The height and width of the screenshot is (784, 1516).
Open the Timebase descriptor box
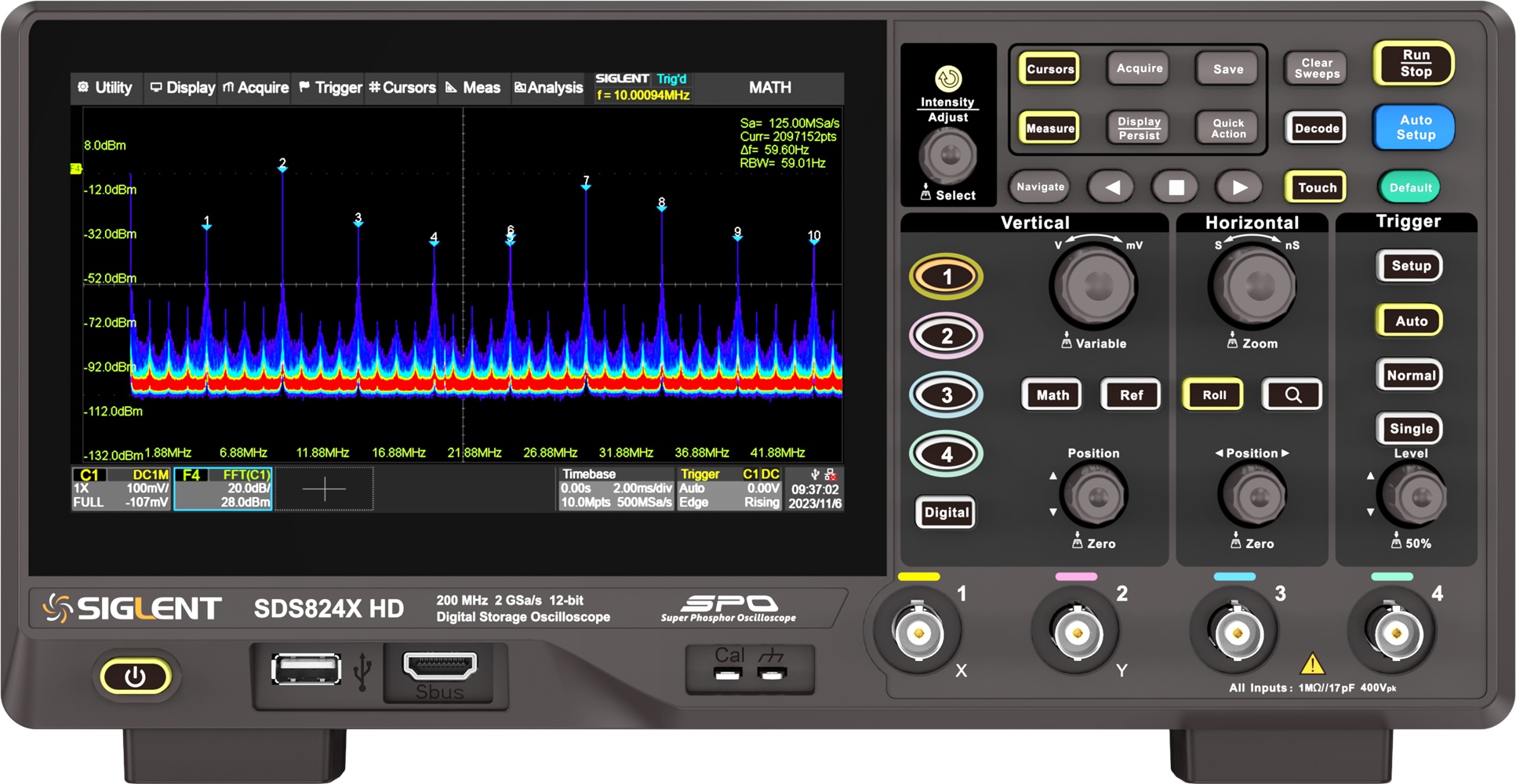[x=616, y=488]
